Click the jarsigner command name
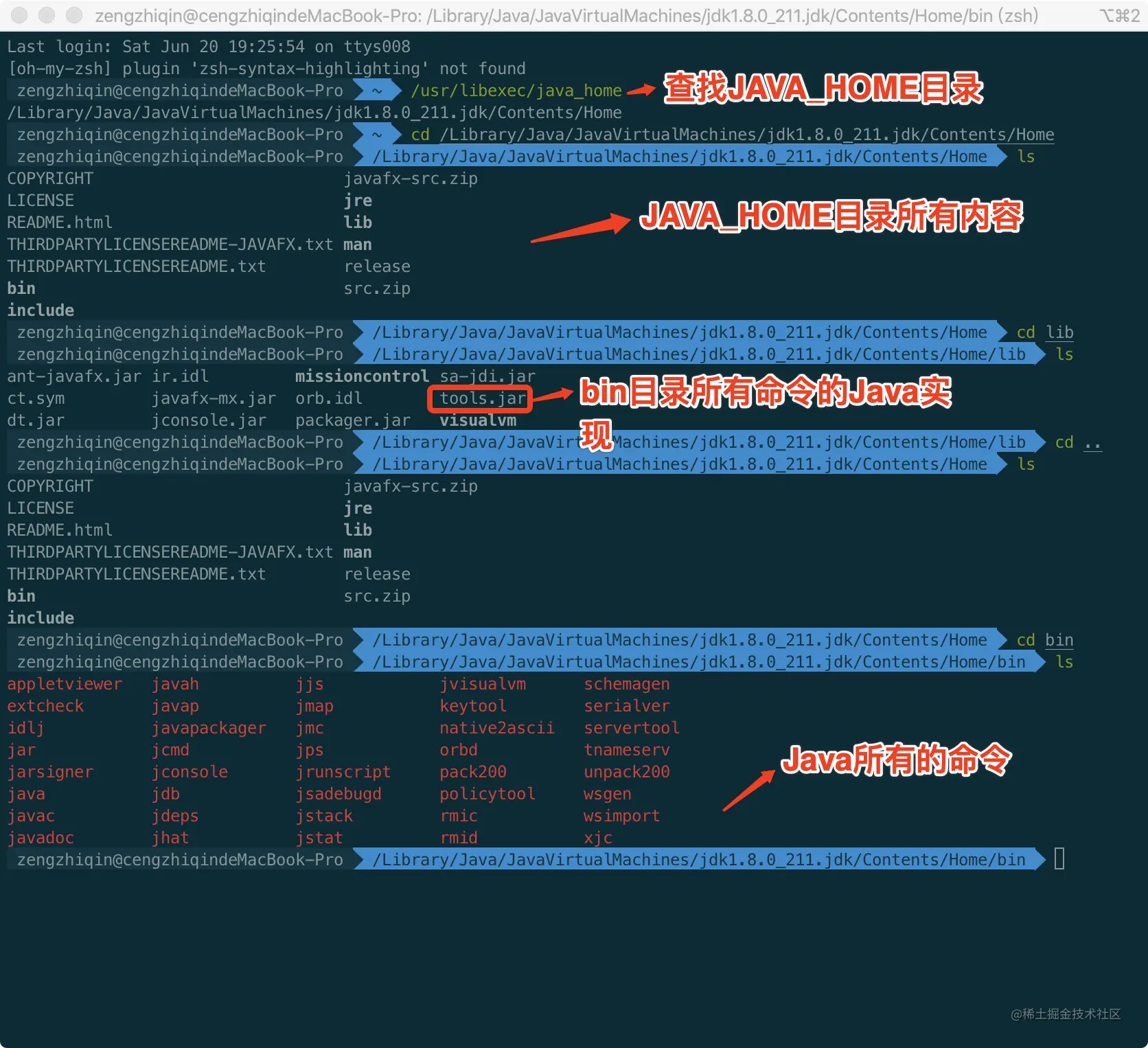Image resolution: width=1148 pixels, height=1048 pixels. coord(50,772)
